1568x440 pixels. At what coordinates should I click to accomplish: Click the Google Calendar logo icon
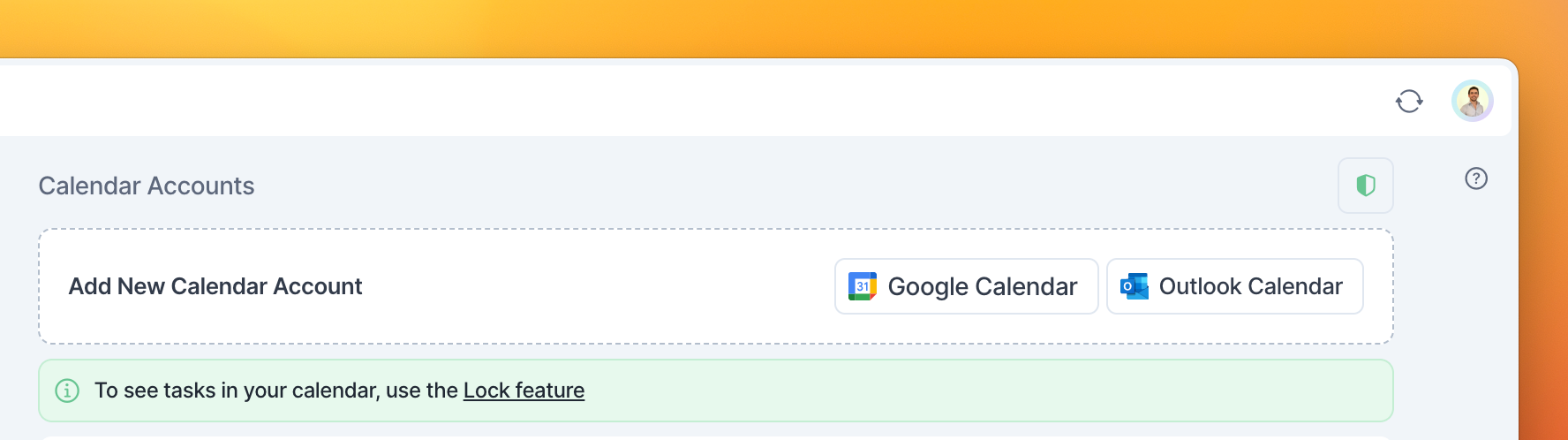(x=862, y=286)
